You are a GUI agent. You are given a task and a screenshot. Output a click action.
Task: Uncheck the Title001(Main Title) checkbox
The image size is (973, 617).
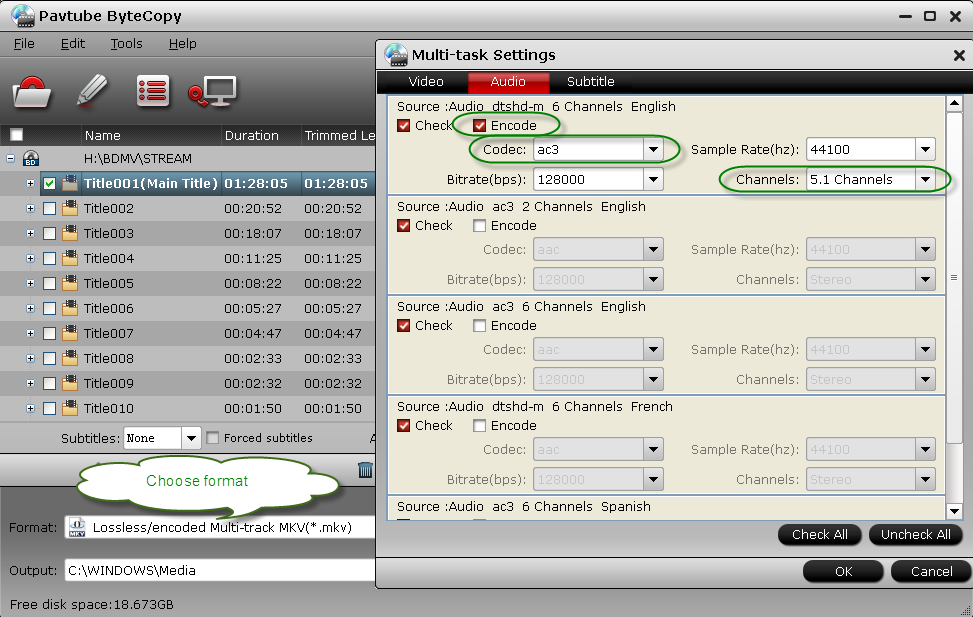[50, 184]
